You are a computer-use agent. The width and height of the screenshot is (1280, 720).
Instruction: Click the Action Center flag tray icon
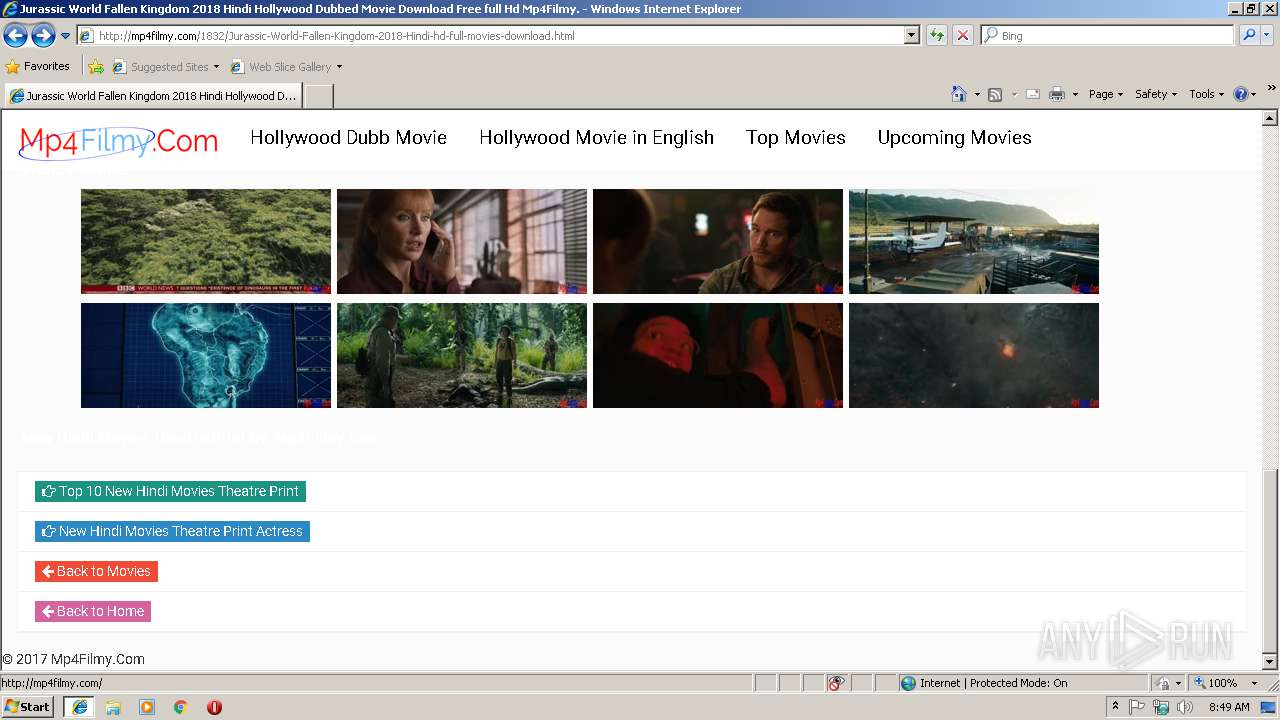(x=1137, y=707)
